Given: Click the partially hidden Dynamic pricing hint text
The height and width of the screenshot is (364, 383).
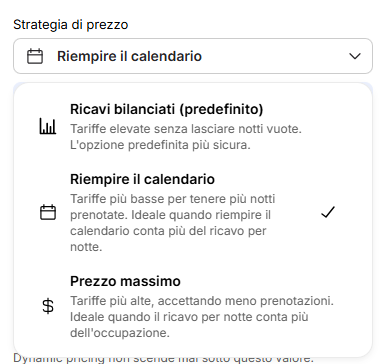Looking at the screenshot, I should [163, 359].
